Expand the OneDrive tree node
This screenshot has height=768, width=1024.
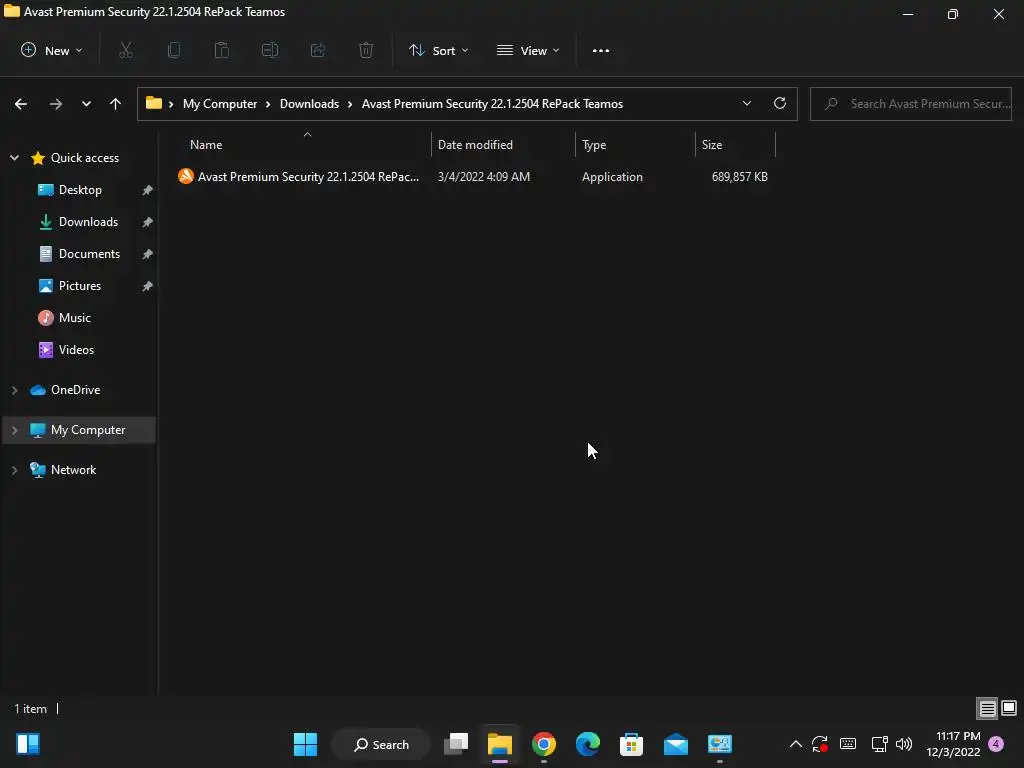[14, 390]
